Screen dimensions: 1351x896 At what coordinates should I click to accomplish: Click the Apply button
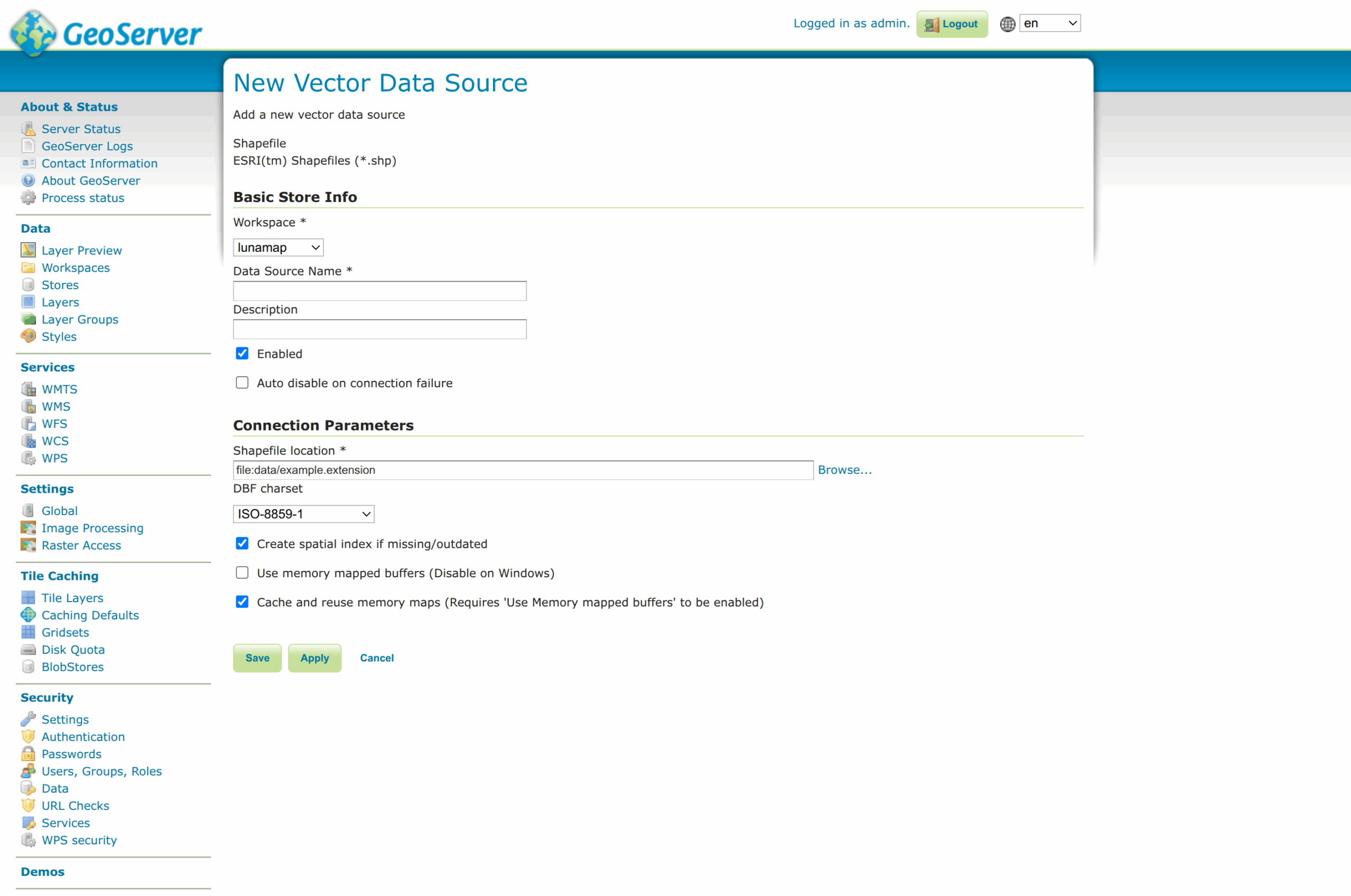(x=315, y=657)
